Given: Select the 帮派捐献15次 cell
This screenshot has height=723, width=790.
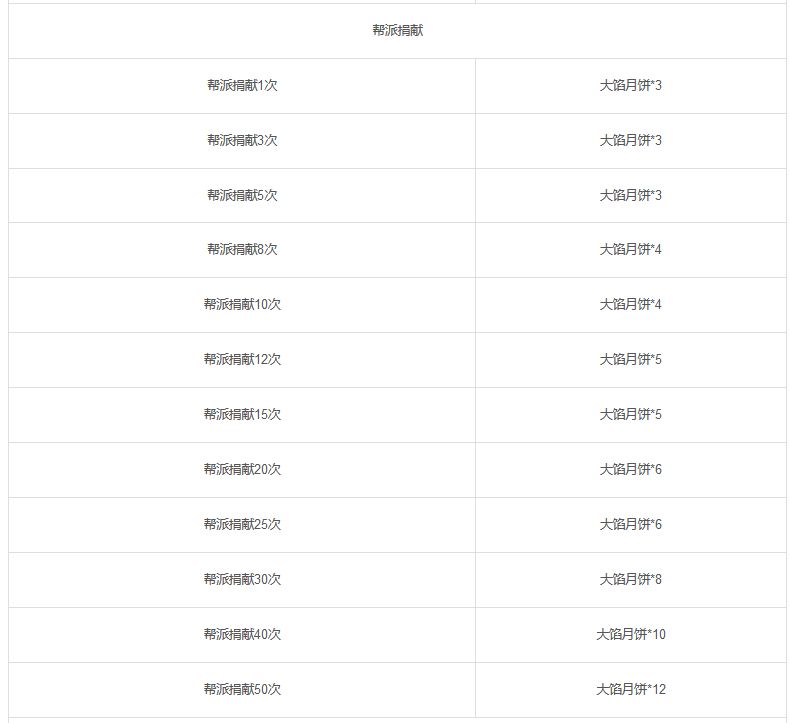Looking at the screenshot, I should (x=242, y=415).
